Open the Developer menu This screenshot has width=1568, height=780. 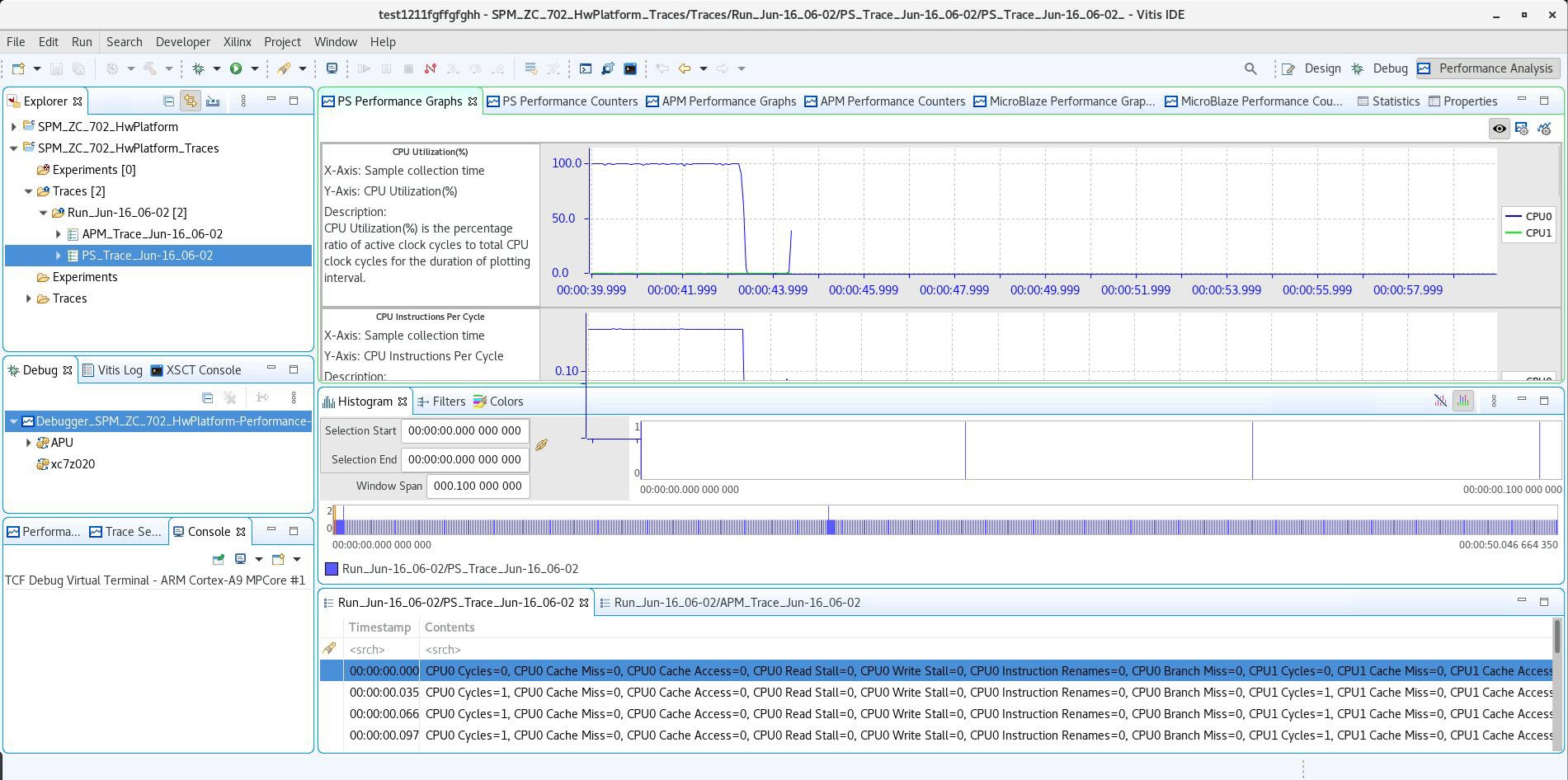[x=182, y=42]
